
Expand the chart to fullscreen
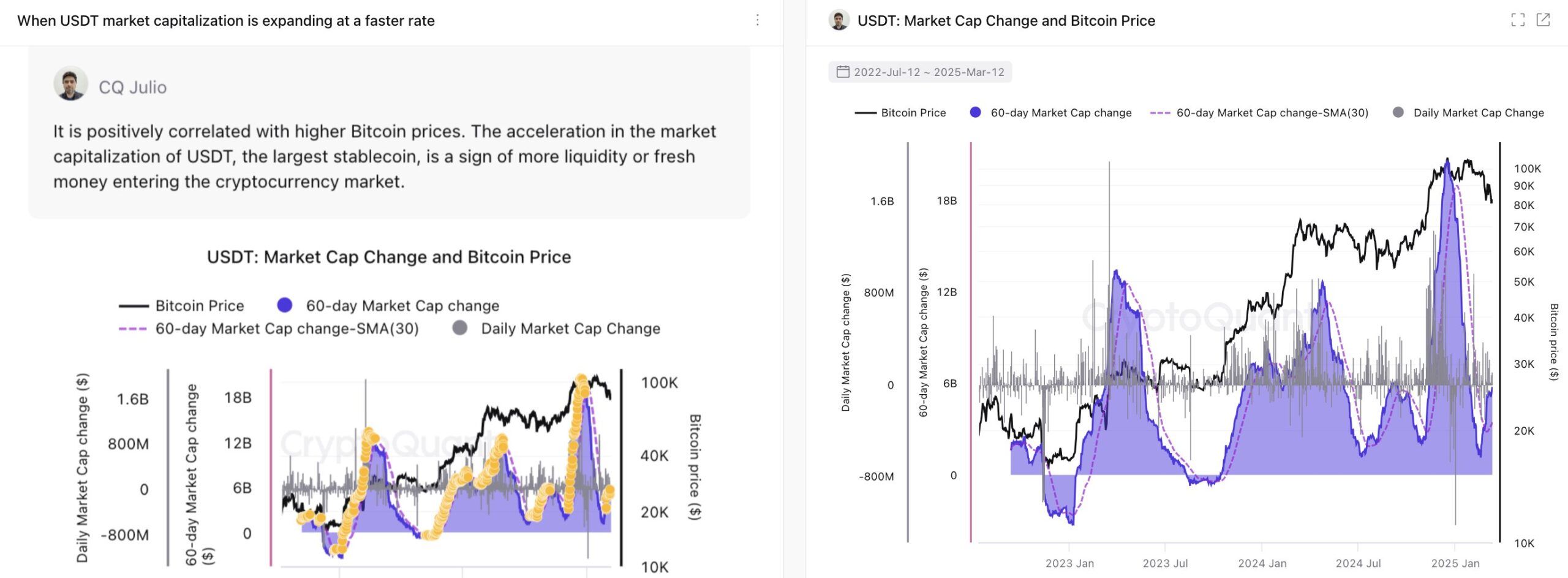tap(1518, 20)
